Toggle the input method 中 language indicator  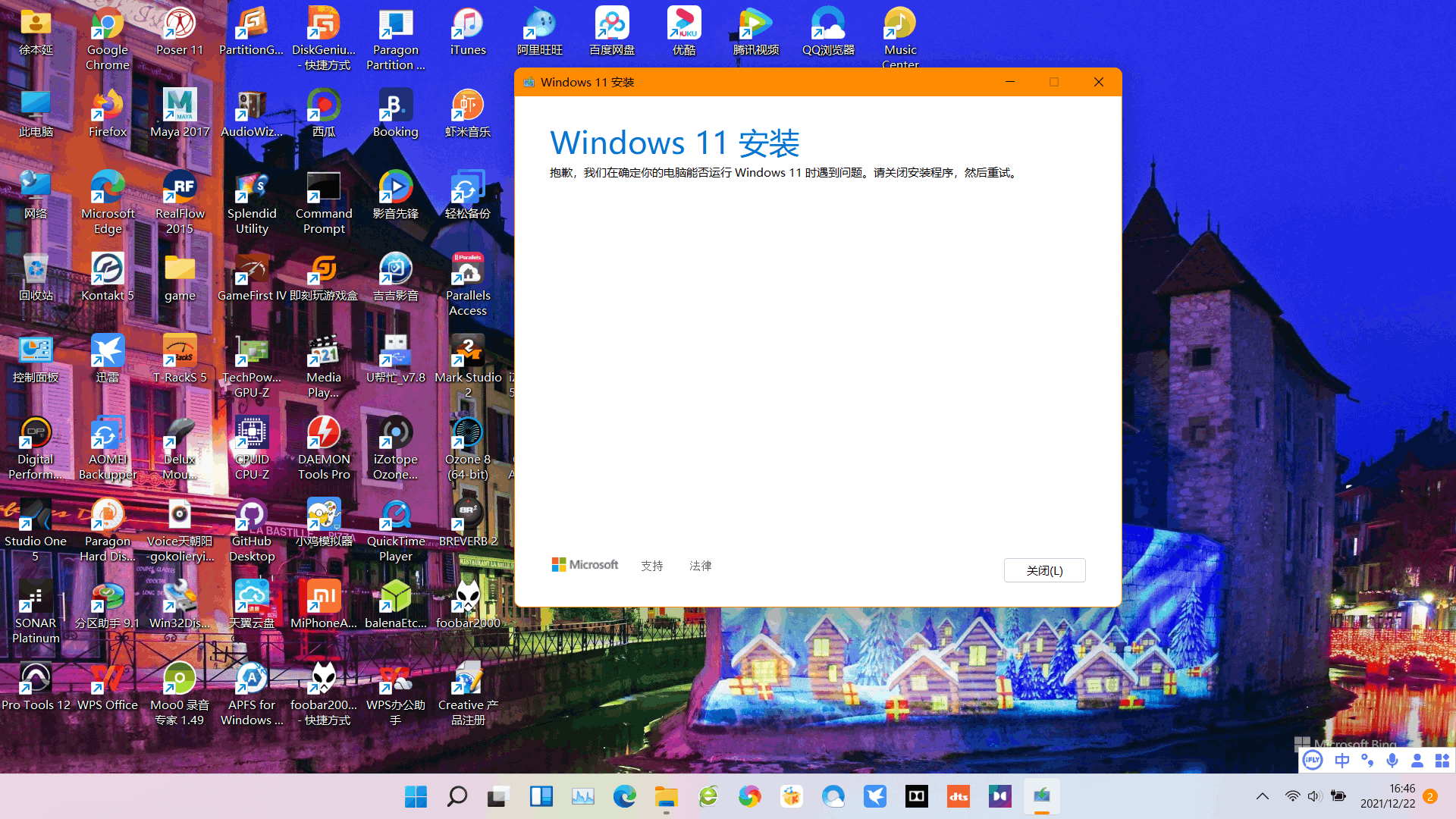tap(1341, 760)
